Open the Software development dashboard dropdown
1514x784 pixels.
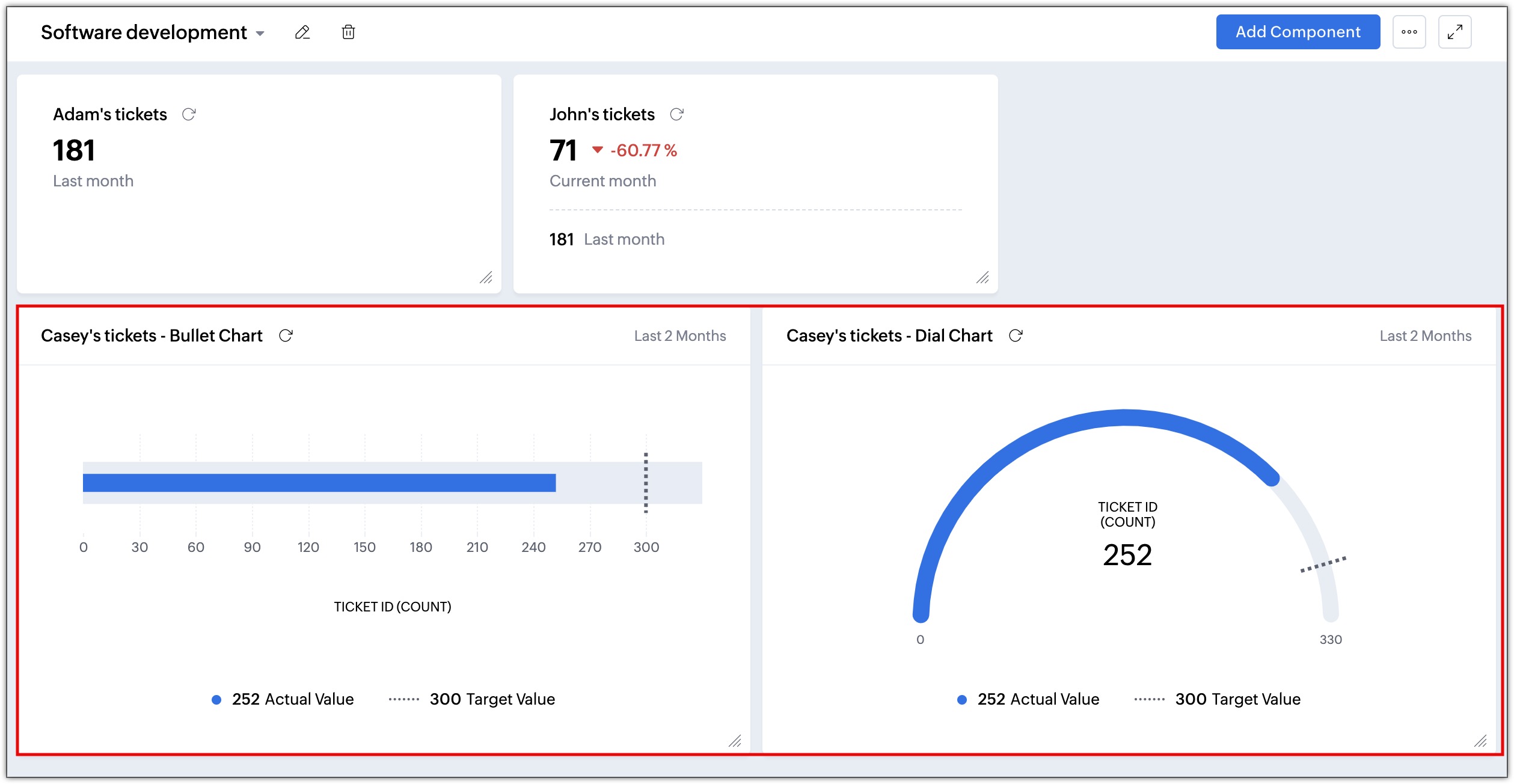click(x=260, y=33)
